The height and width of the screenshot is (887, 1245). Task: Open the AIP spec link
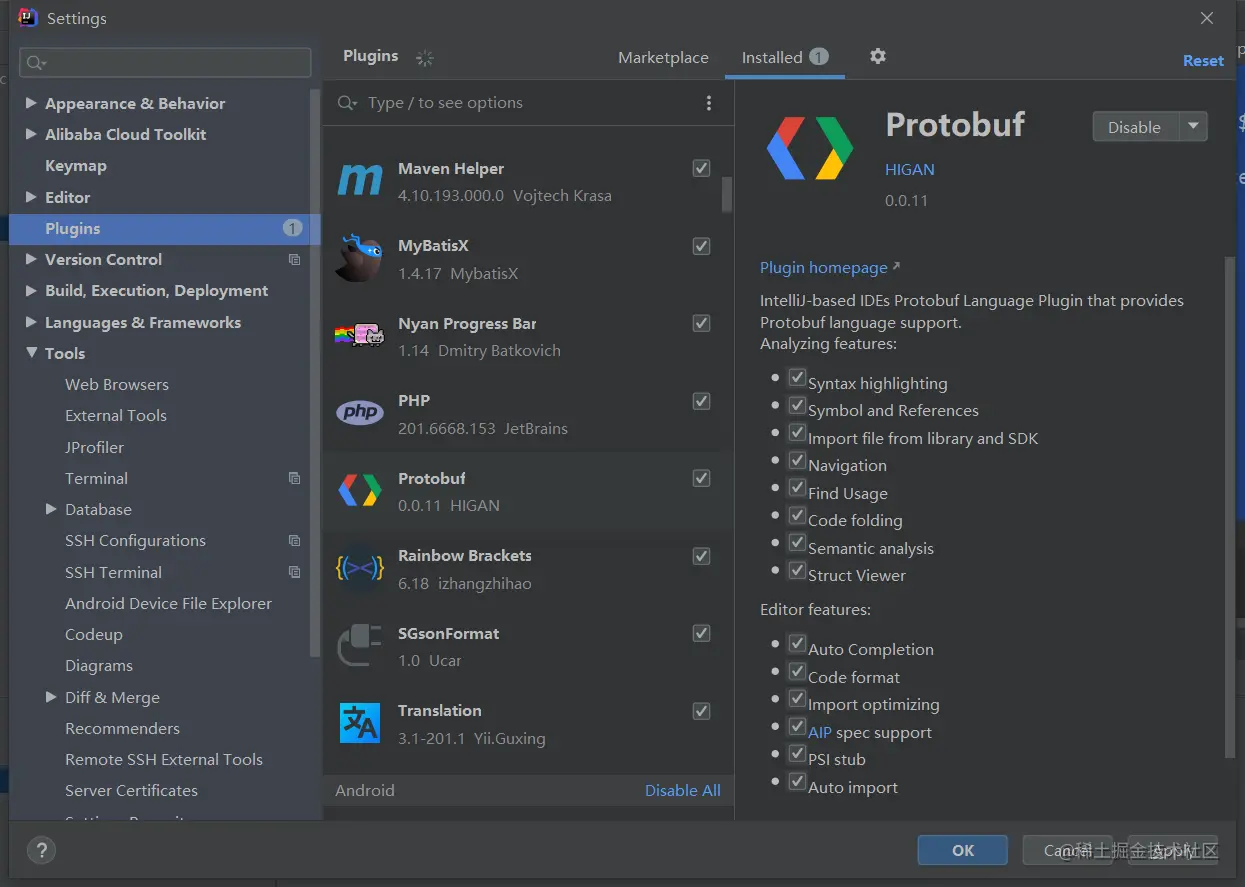[x=820, y=732]
